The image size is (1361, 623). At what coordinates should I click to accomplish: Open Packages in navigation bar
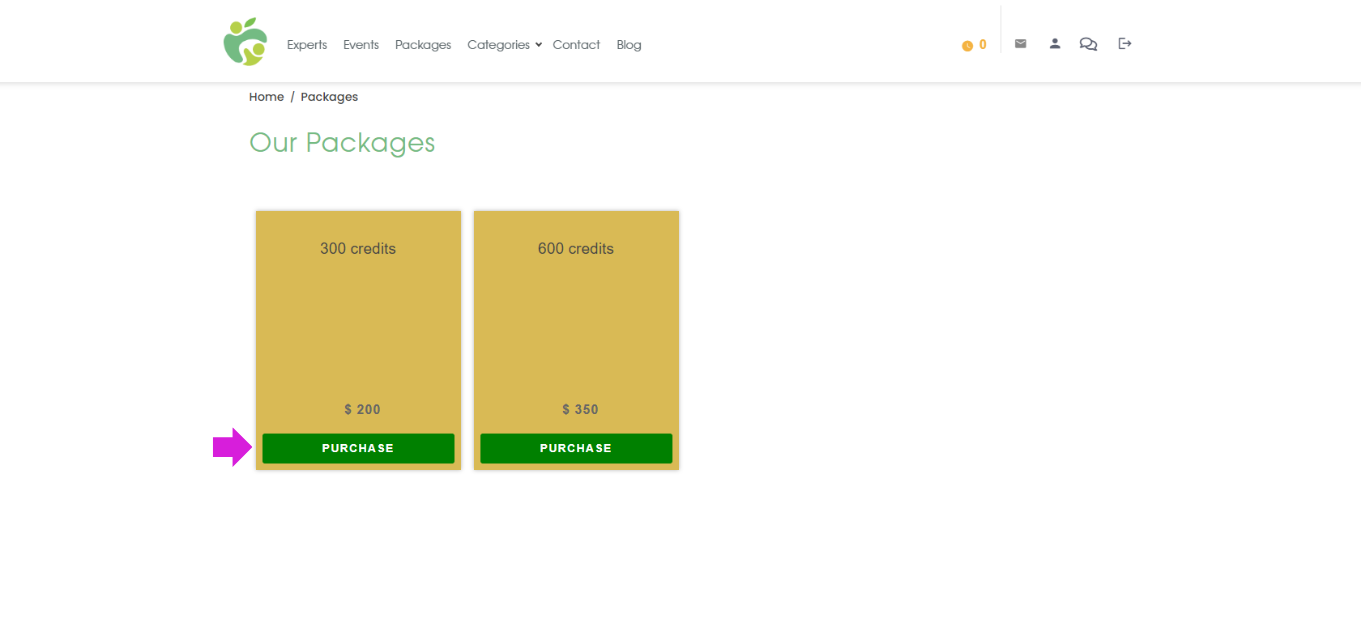pyautogui.click(x=423, y=45)
